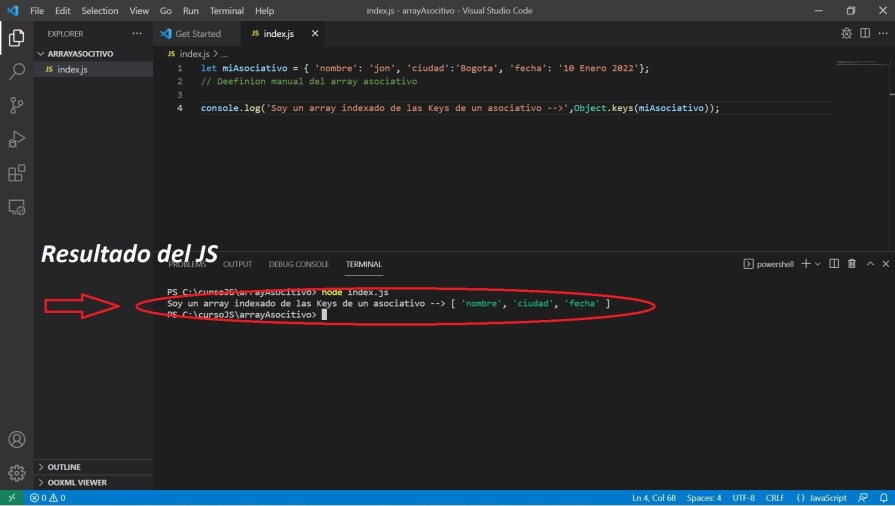Open Explorer views and more actions ellipsis
The height and width of the screenshot is (506, 895).
pyautogui.click(x=137, y=34)
